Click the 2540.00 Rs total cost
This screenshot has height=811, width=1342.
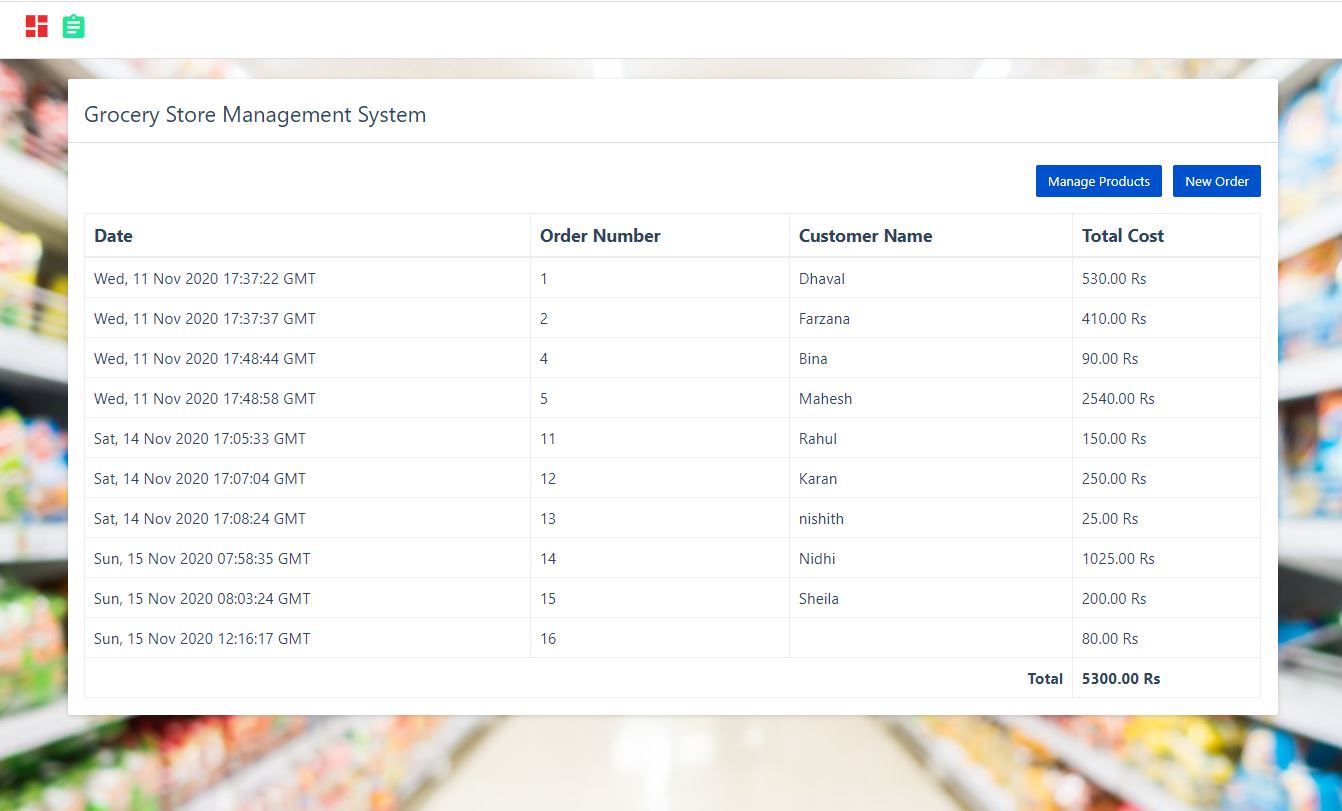(1118, 399)
